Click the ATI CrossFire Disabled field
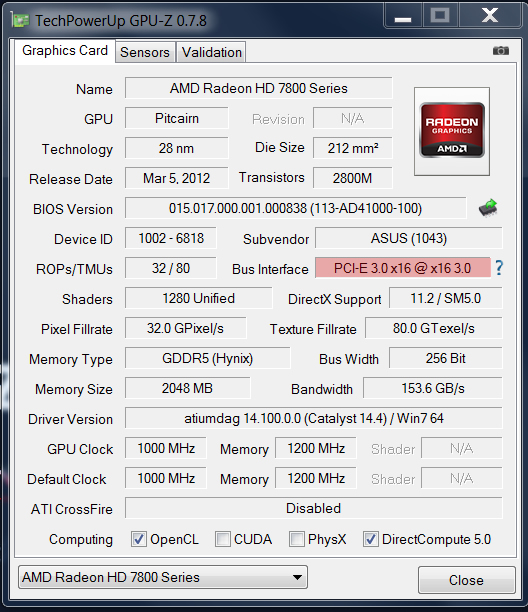 pos(314,508)
